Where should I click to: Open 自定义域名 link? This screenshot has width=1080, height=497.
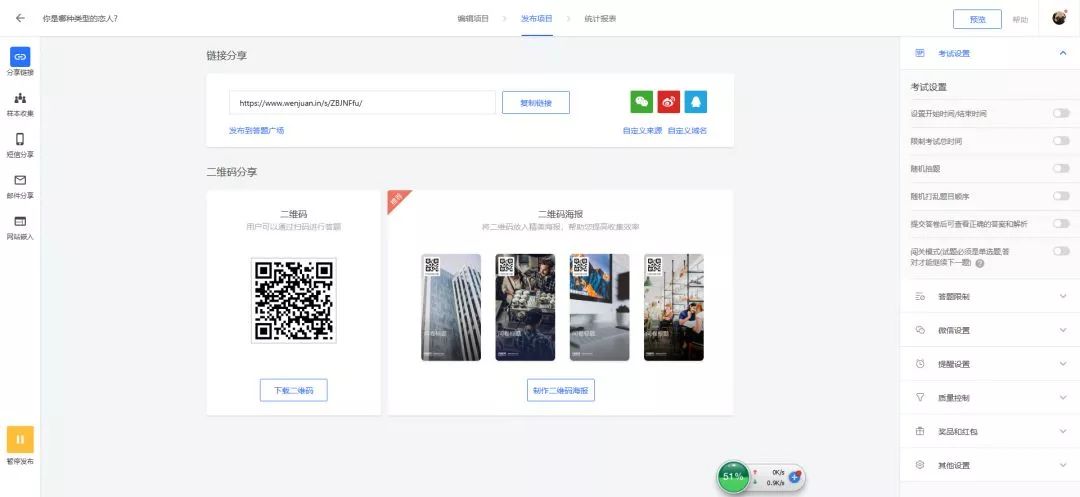point(687,131)
